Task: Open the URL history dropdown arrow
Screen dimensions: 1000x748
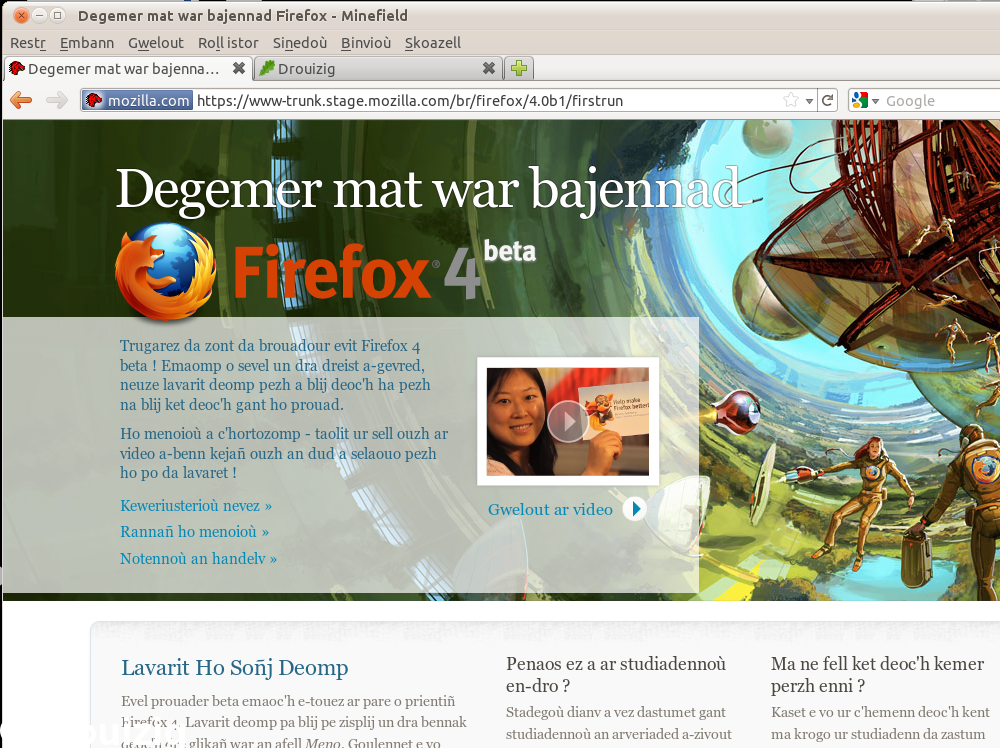Action: point(808,100)
